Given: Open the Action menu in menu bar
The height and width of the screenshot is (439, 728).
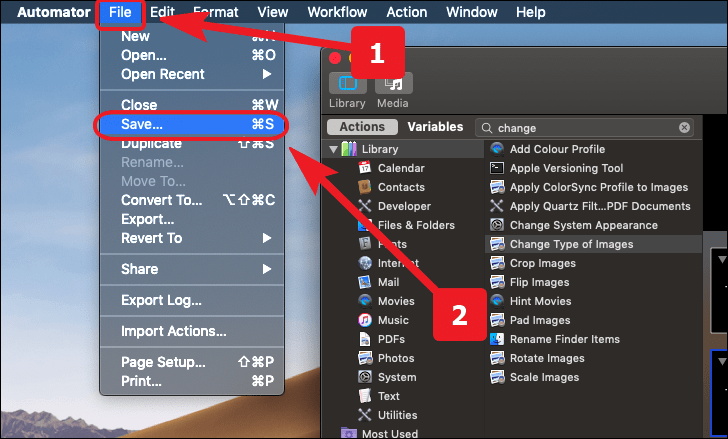Looking at the screenshot, I should pyautogui.click(x=407, y=12).
